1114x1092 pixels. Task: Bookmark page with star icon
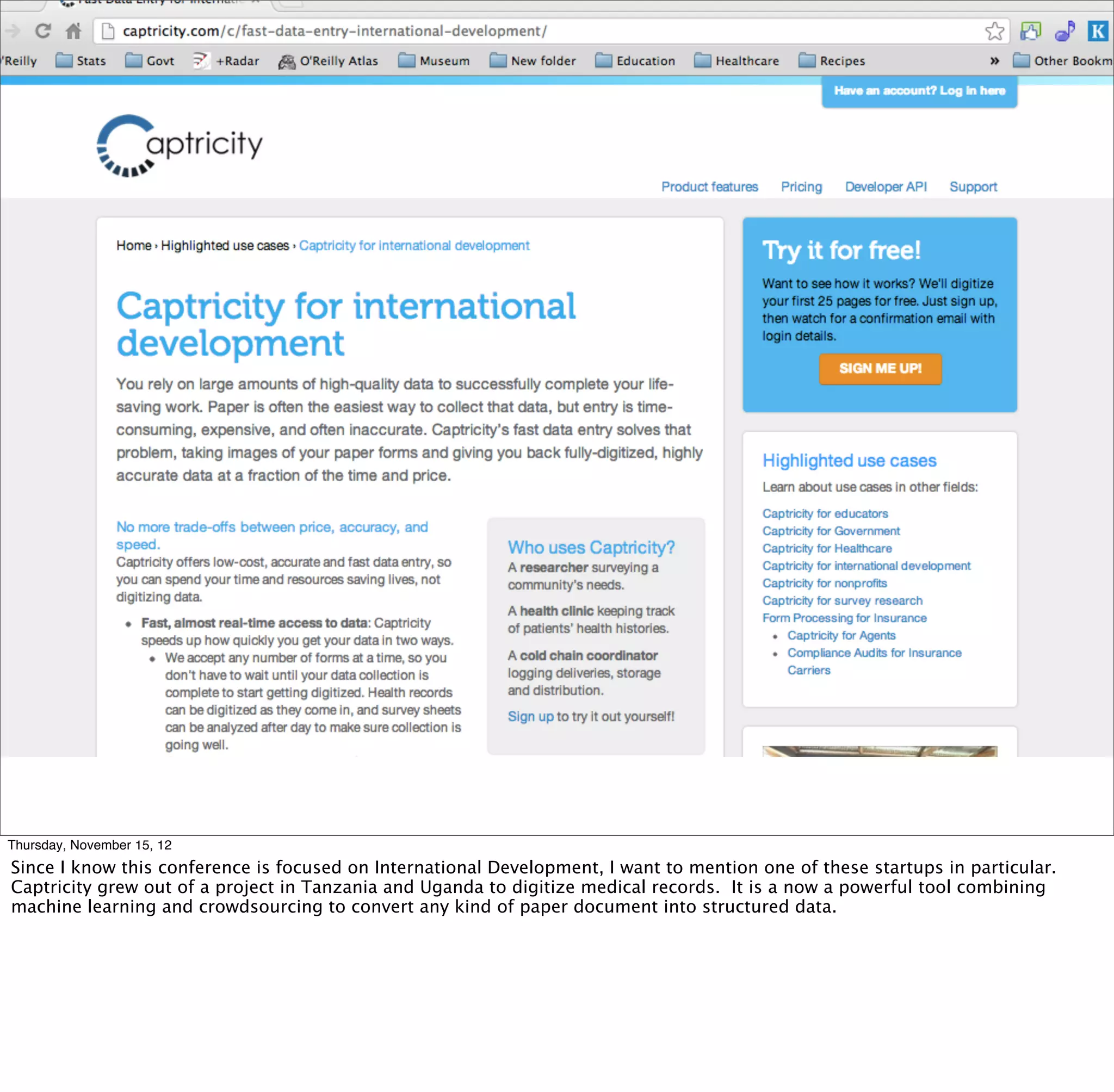[994, 31]
